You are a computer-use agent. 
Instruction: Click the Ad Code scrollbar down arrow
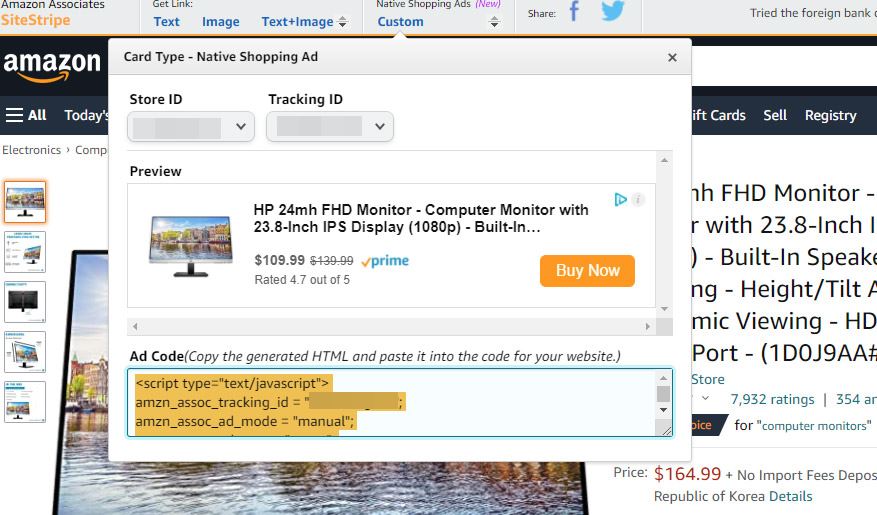point(663,410)
